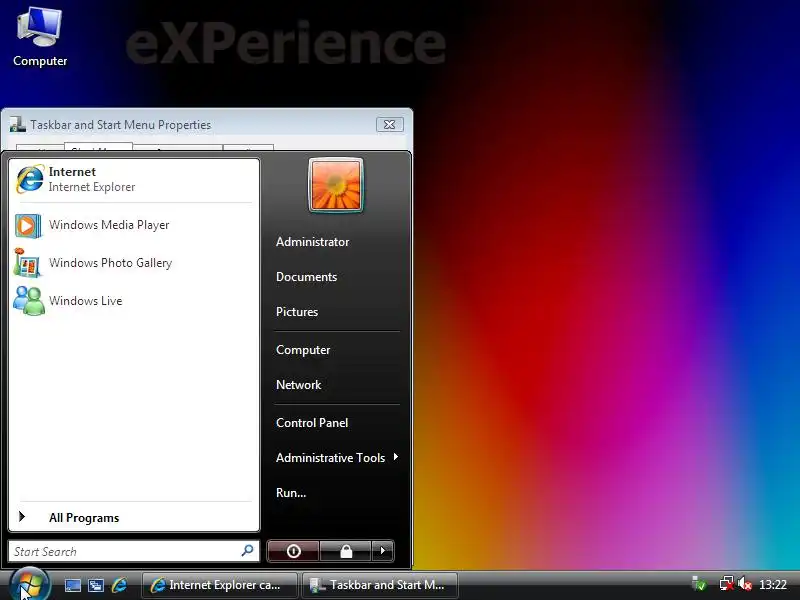Click Switch between windows quick launch icon
Viewport: 800px width, 600px height.
[96, 585]
